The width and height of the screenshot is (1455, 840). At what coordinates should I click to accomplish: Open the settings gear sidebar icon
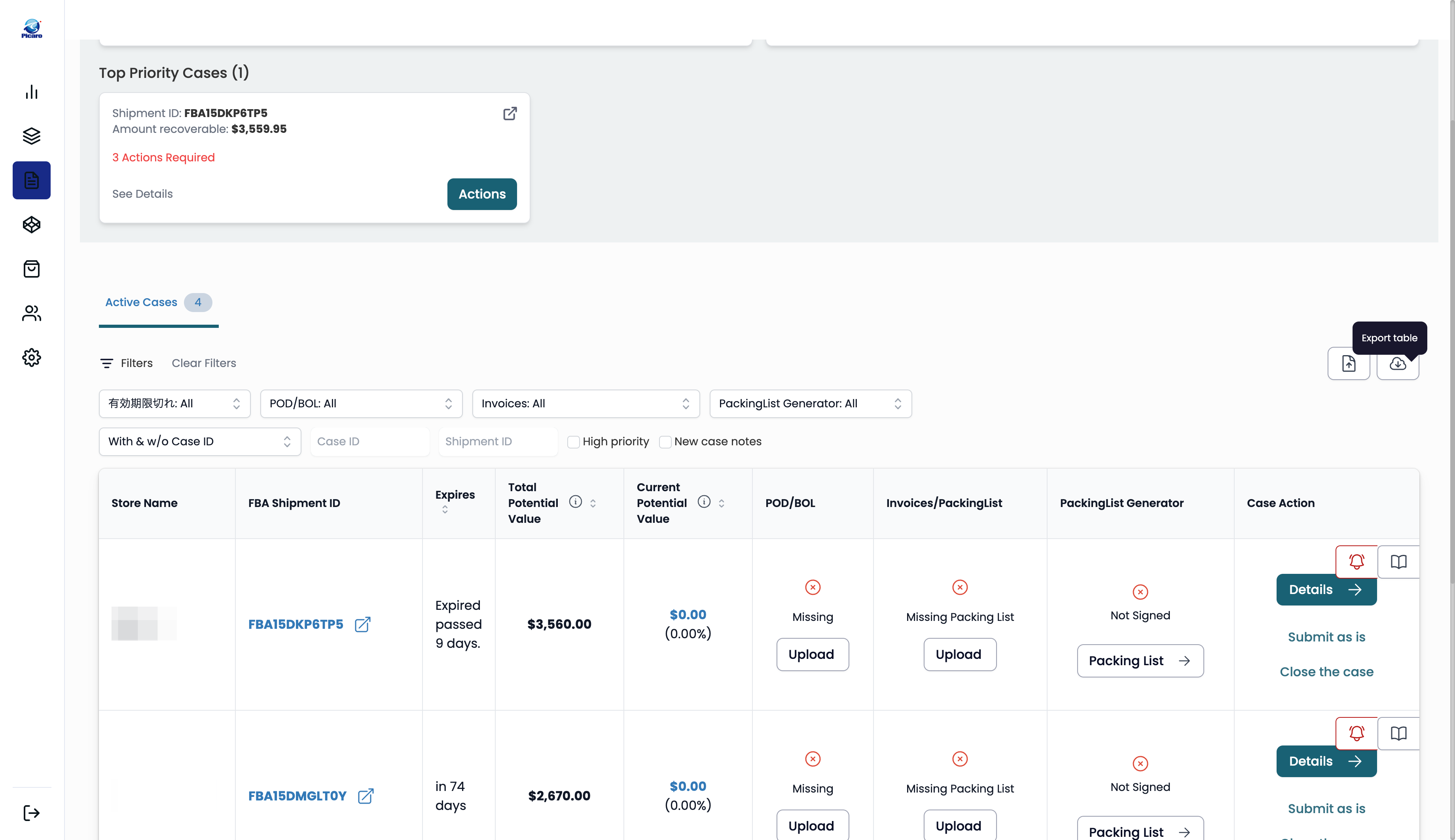tap(32, 358)
